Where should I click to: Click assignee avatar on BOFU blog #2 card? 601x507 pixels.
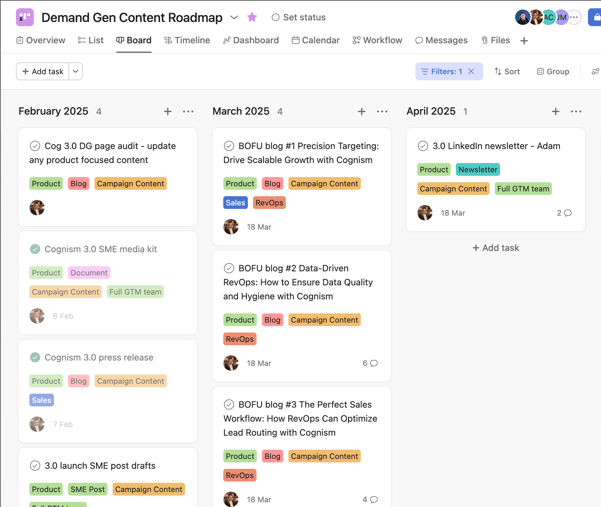(231, 363)
